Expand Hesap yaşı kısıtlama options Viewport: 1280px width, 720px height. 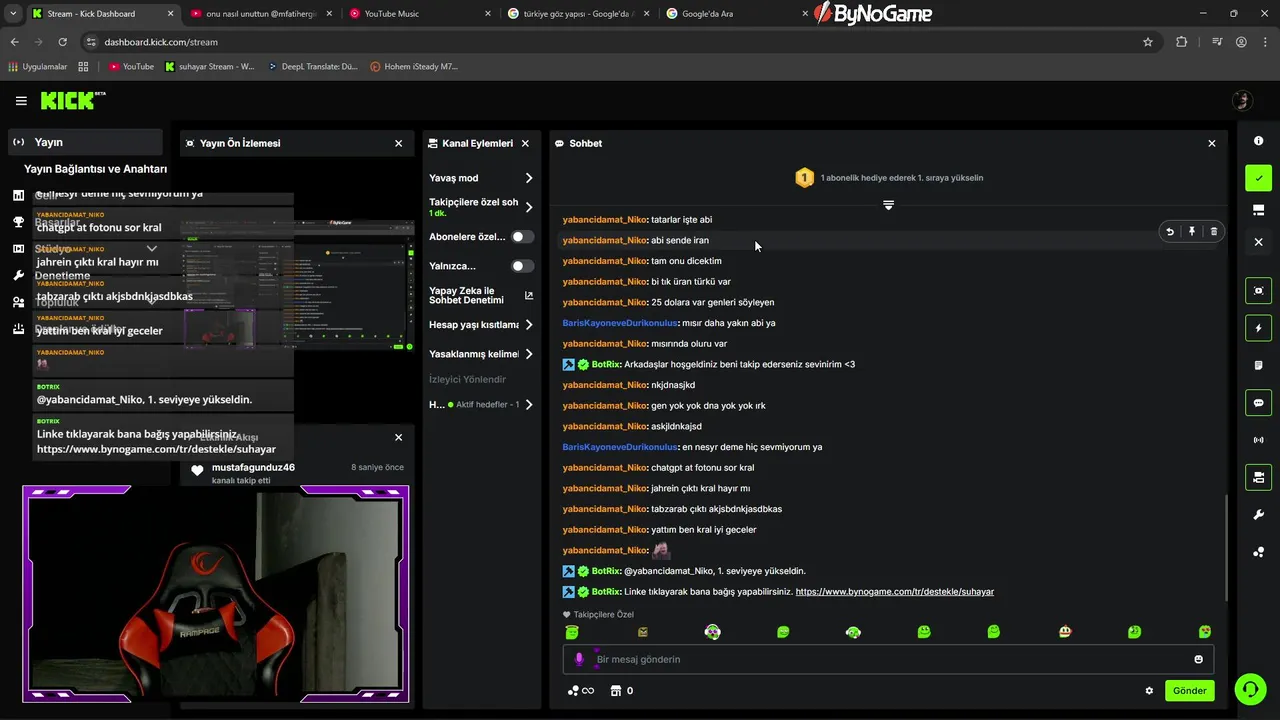click(529, 325)
